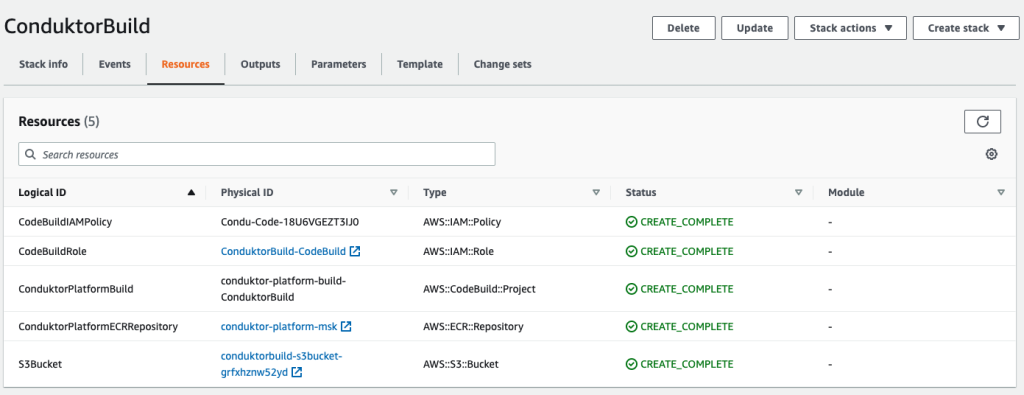Select ConduktorPlatformECRRepository logical ID cell

click(98, 326)
